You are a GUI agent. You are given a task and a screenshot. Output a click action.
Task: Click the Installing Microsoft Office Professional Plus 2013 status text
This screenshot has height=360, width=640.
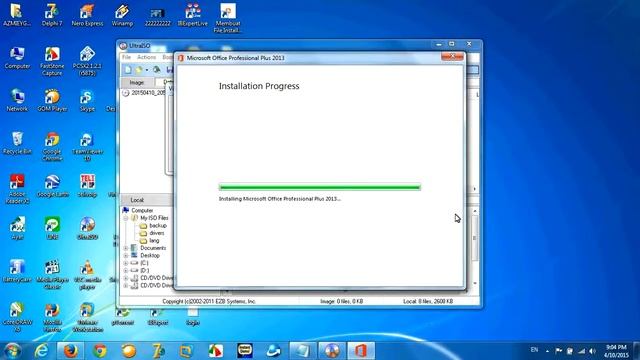(280, 199)
